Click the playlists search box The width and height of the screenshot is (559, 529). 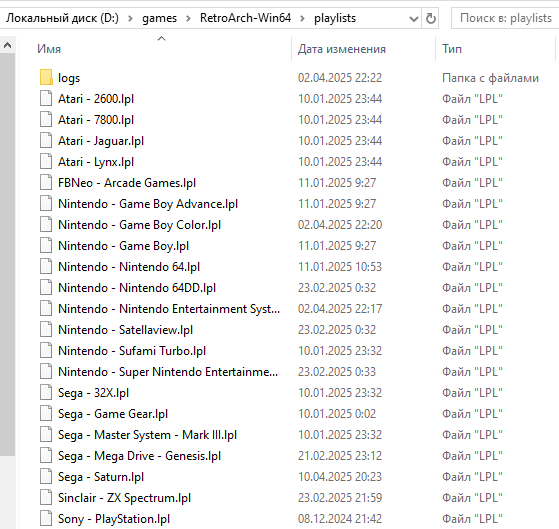point(506,18)
